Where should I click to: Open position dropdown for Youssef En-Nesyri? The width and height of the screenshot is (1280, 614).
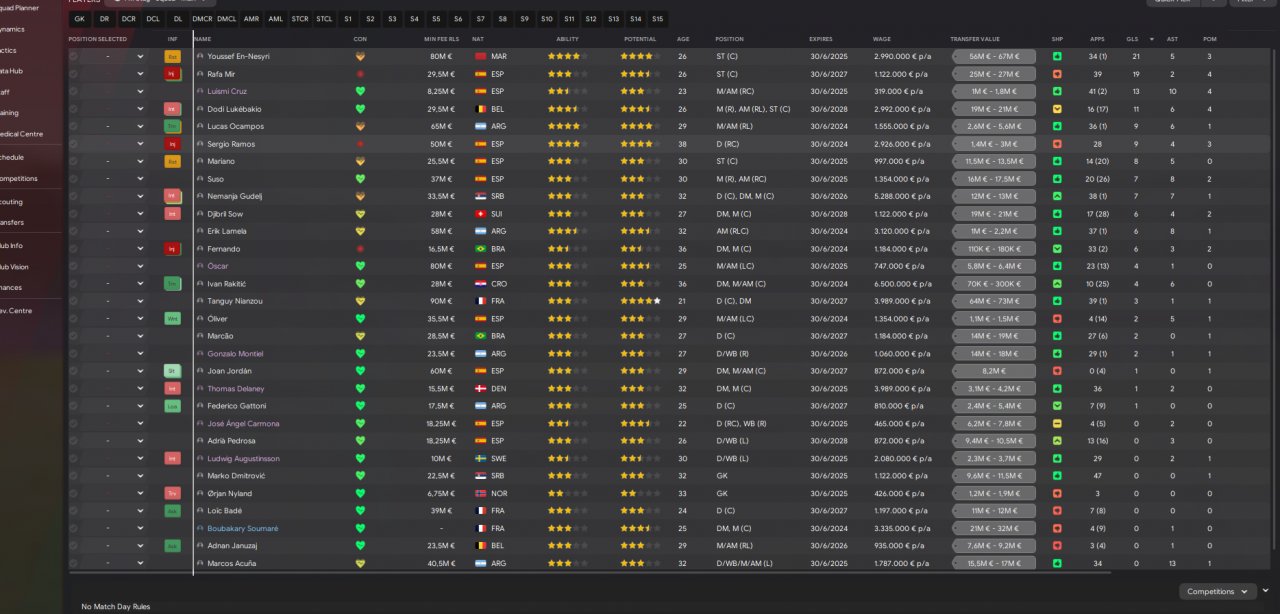coord(140,57)
